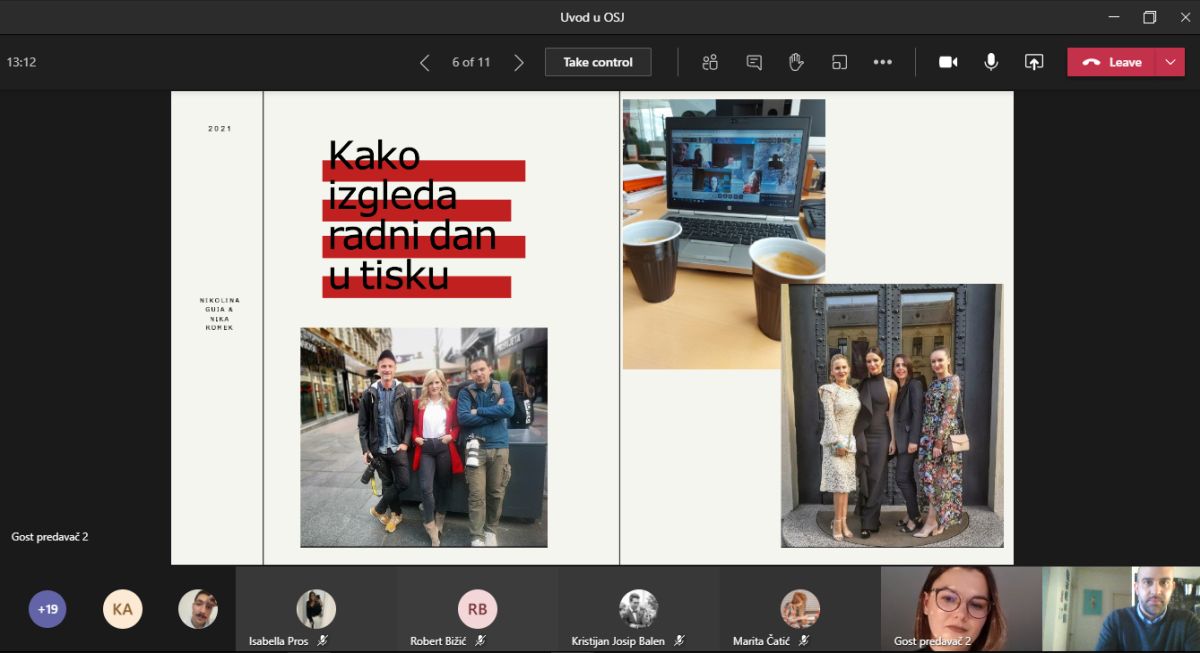Share your screen content
The image size is (1200, 653).
click(x=1034, y=62)
